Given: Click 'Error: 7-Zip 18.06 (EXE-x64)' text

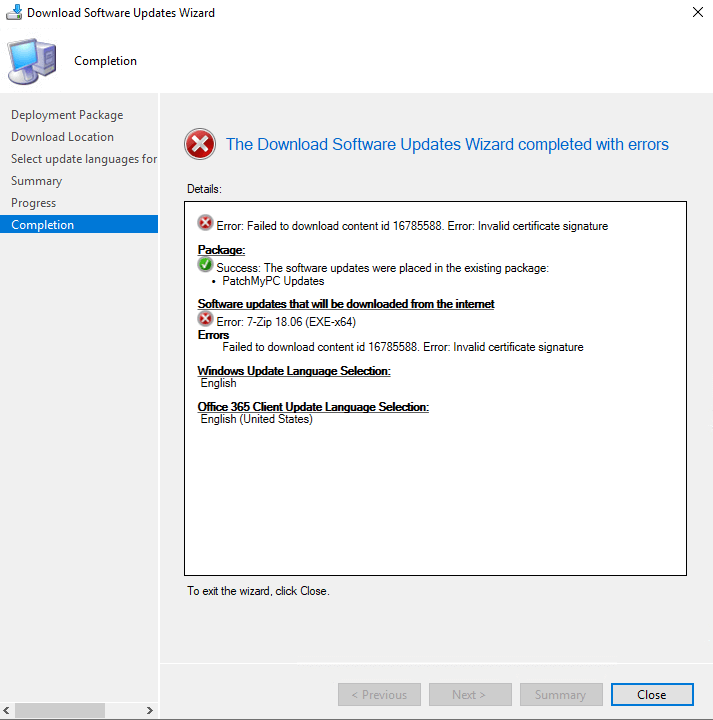Looking at the screenshot, I should (x=286, y=322).
